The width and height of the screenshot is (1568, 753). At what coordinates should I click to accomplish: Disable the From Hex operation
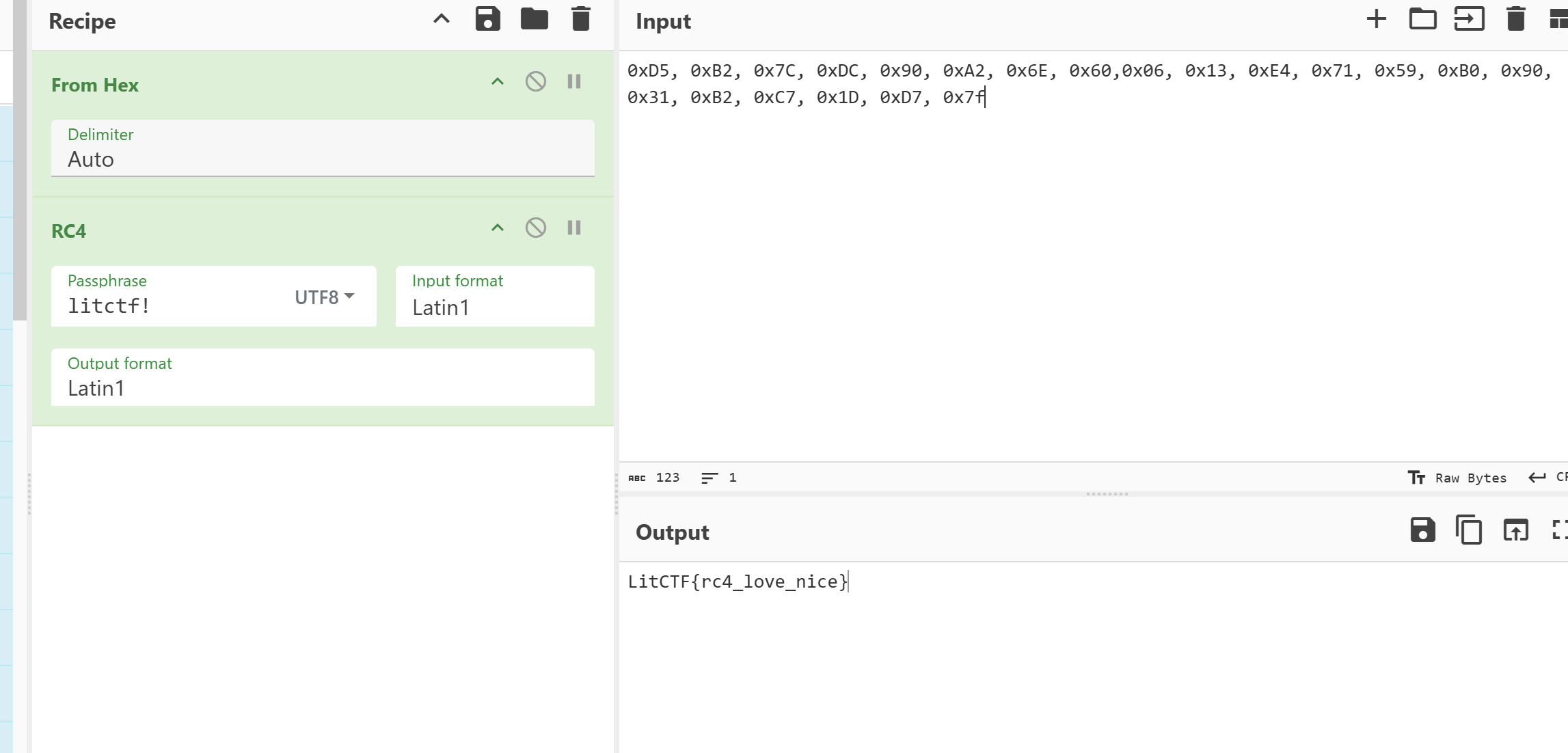pos(536,82)
